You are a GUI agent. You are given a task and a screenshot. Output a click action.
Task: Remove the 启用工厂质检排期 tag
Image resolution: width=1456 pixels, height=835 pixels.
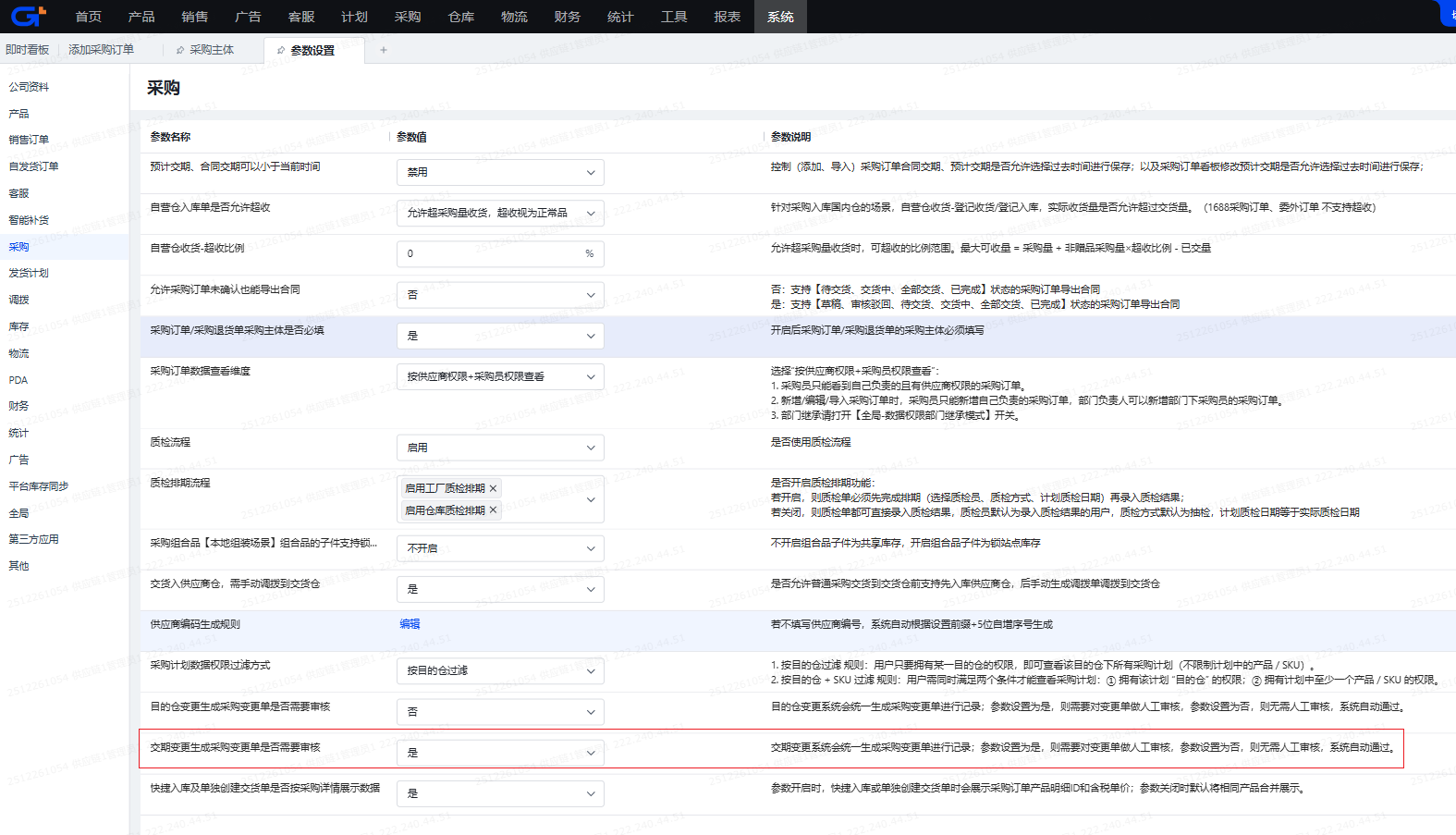click(494, 488)
